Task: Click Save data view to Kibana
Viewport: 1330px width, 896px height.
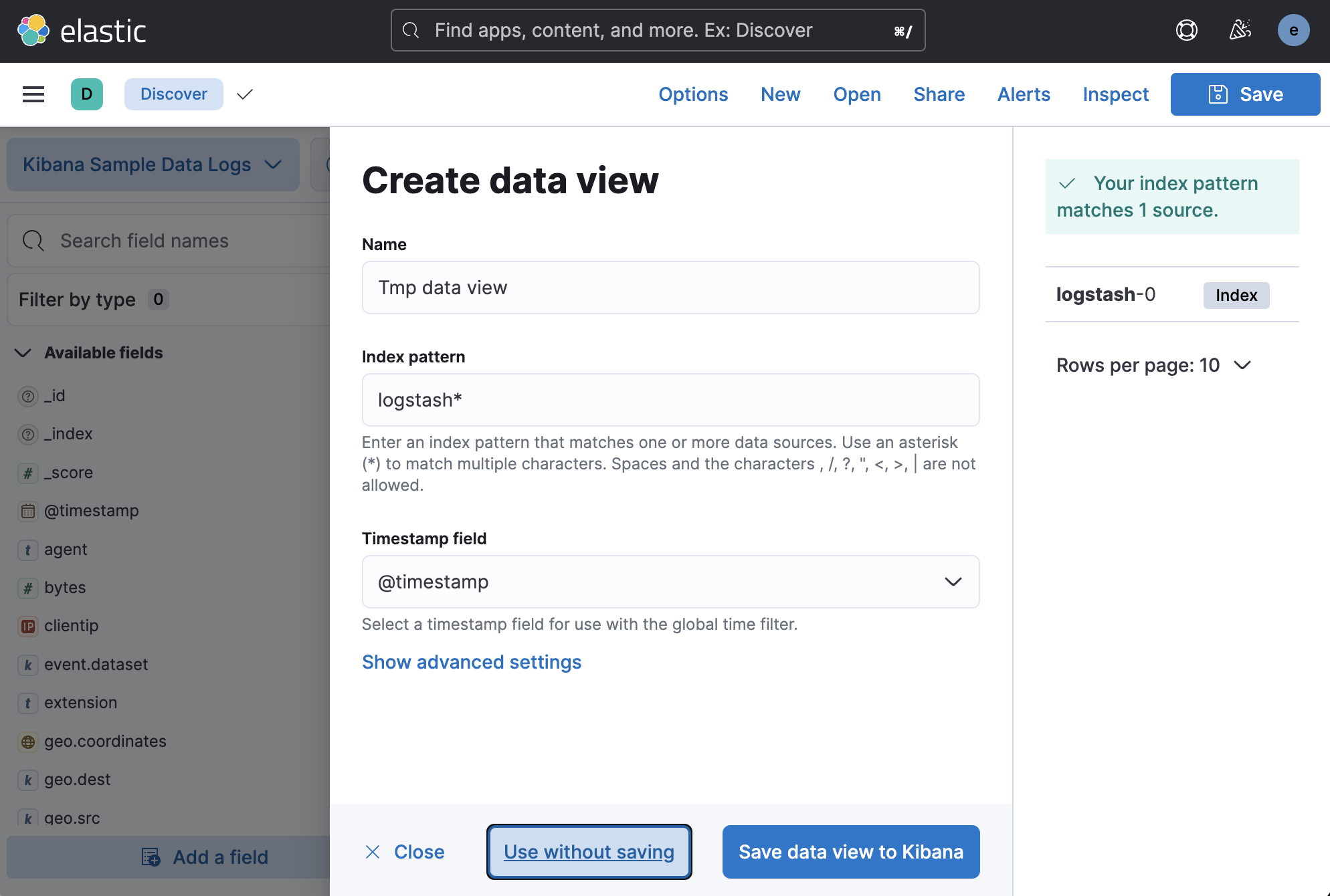Action: (850, 852)
